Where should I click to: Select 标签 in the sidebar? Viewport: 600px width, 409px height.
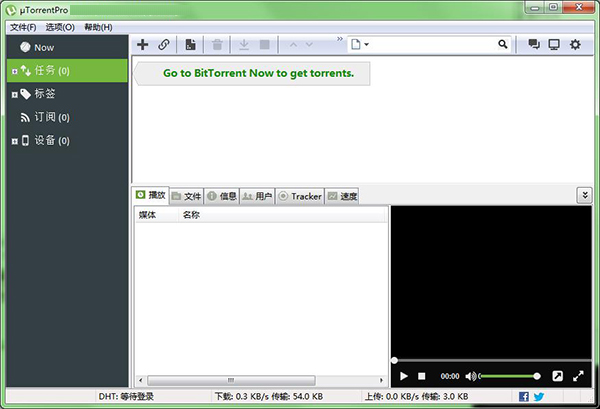[67, 94]
